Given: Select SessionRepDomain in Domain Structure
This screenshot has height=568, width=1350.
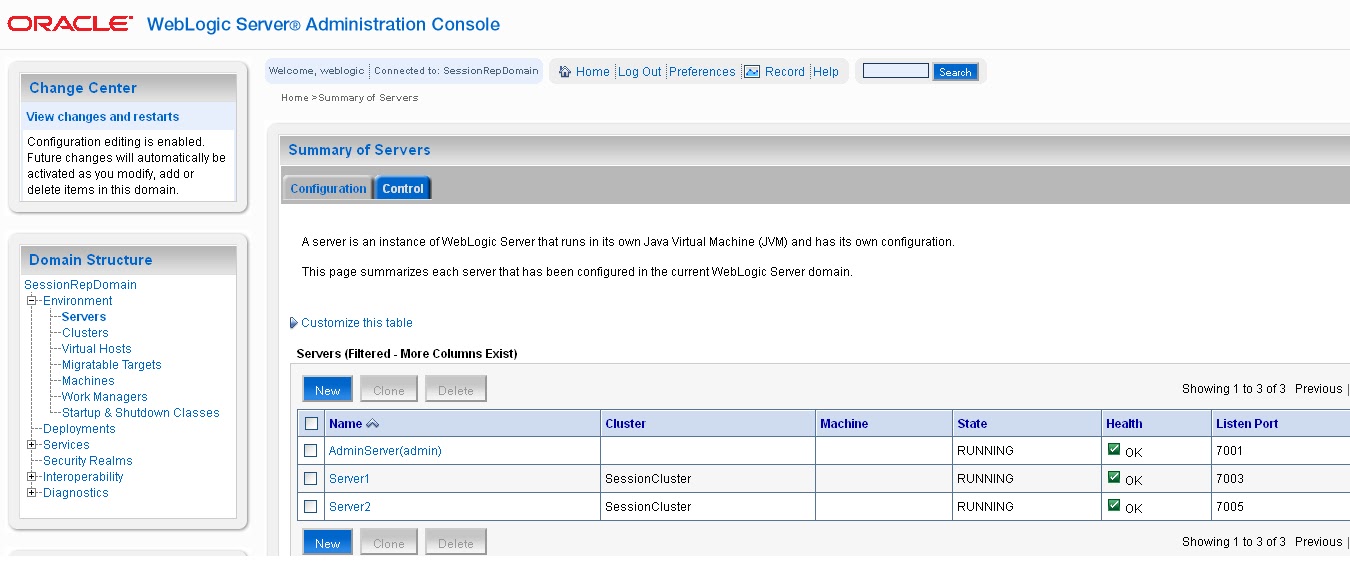Looking at the screenshot, I should coord(80,285).
